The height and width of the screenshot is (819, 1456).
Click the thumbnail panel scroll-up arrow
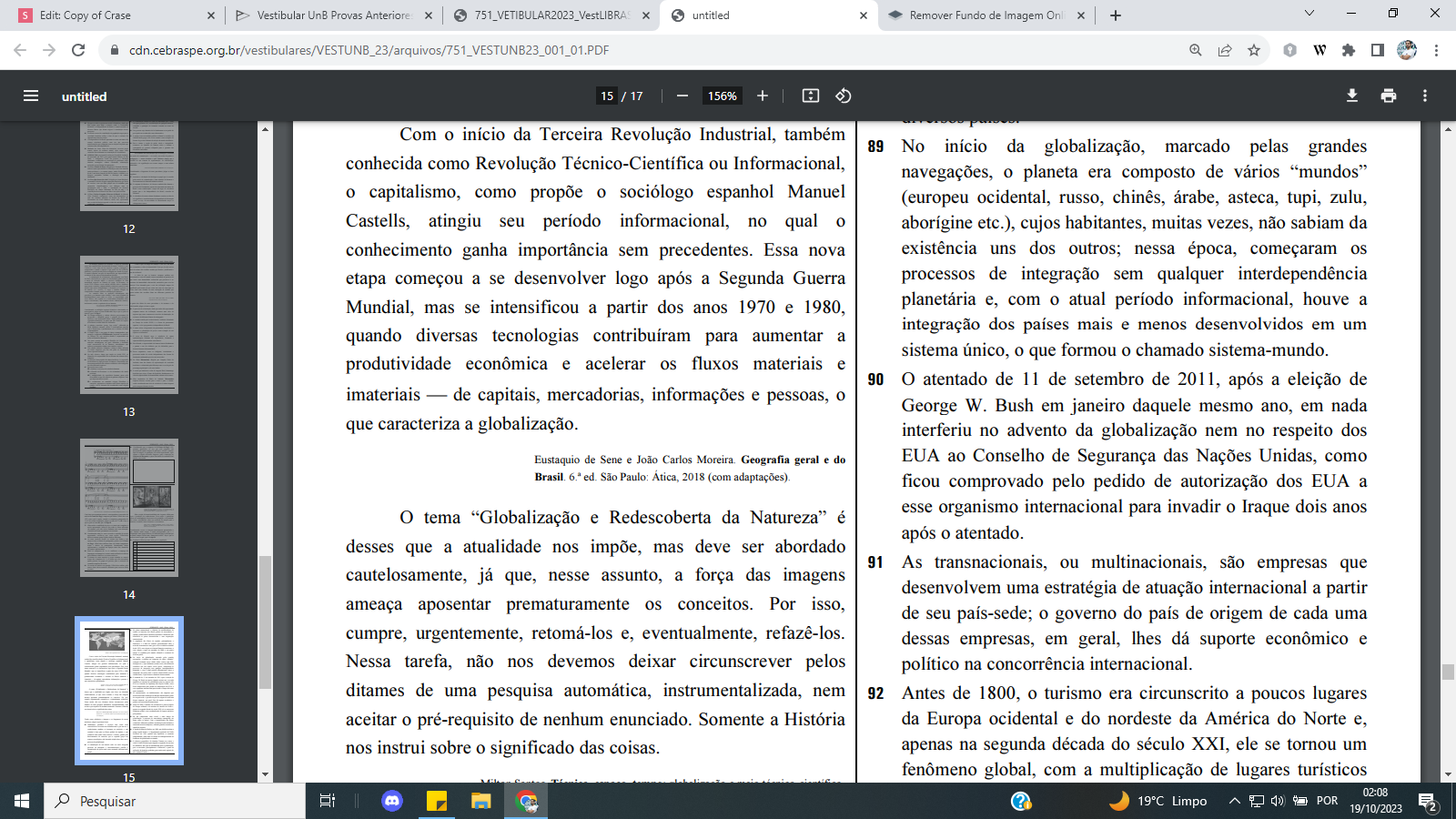[265, 128]
